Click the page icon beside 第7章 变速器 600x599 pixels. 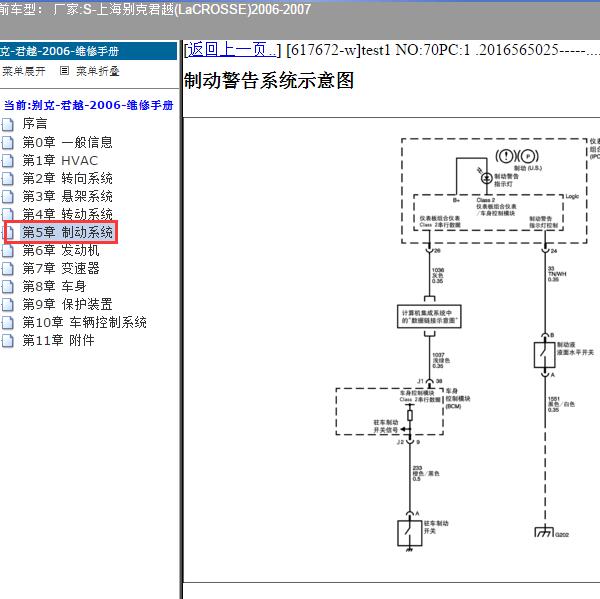8,269
